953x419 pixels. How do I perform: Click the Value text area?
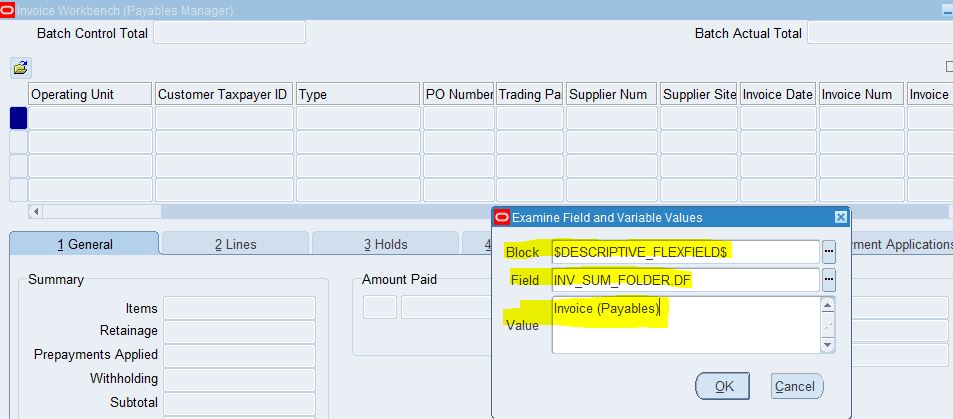686,325
